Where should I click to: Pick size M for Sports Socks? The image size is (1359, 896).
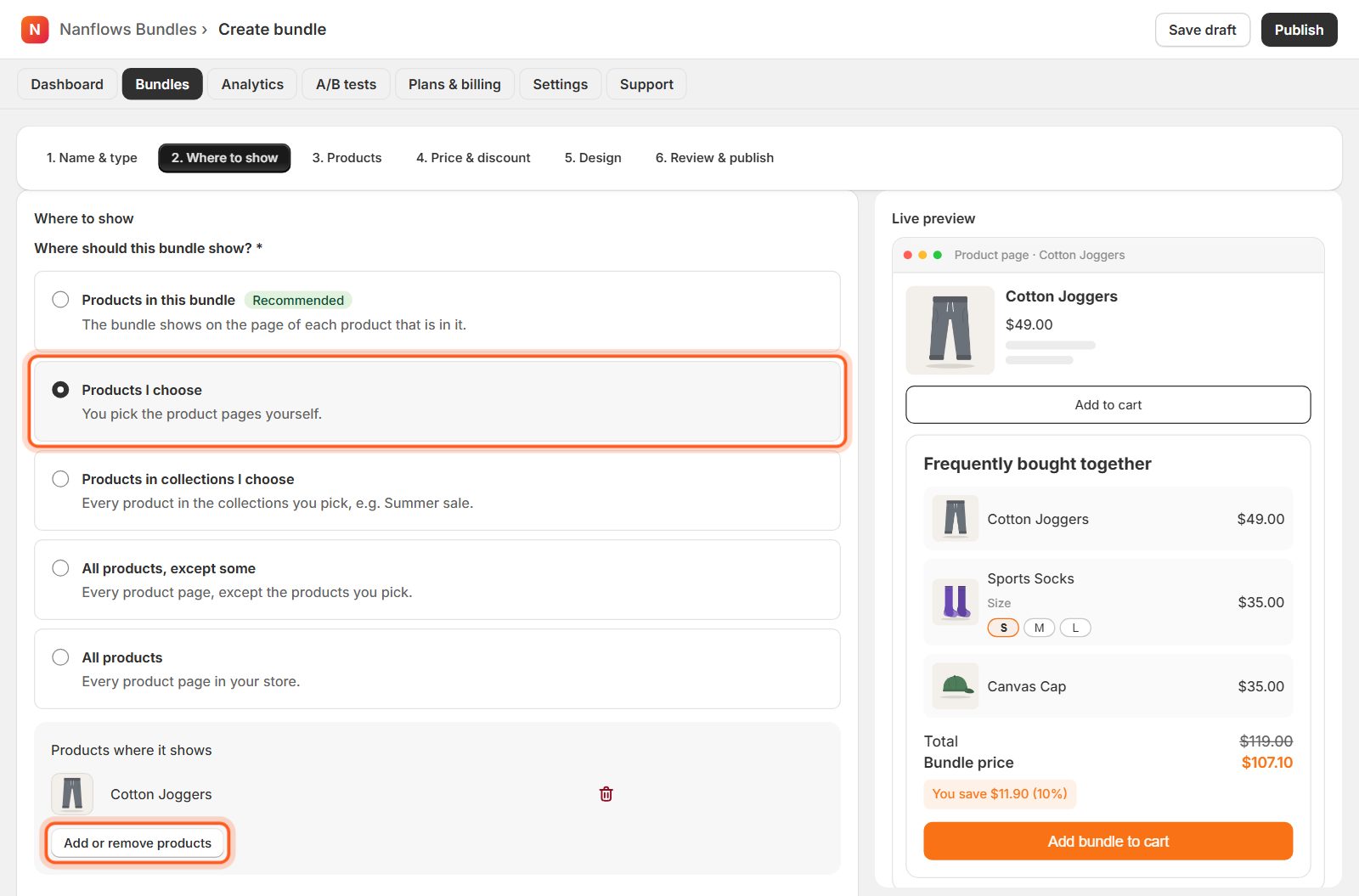(1039, 628)
